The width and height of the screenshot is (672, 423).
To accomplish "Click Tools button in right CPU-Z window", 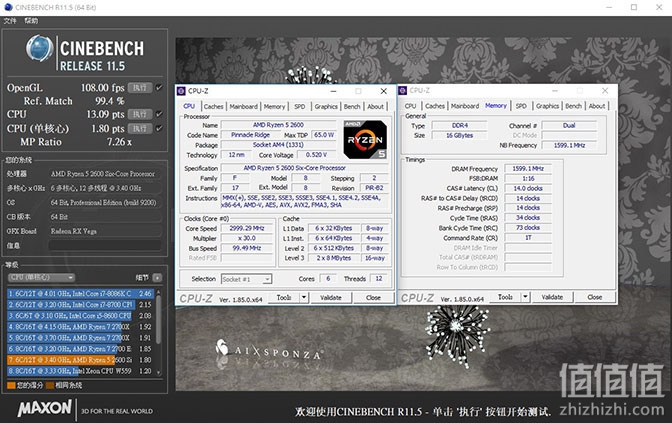I will (505, 297).
